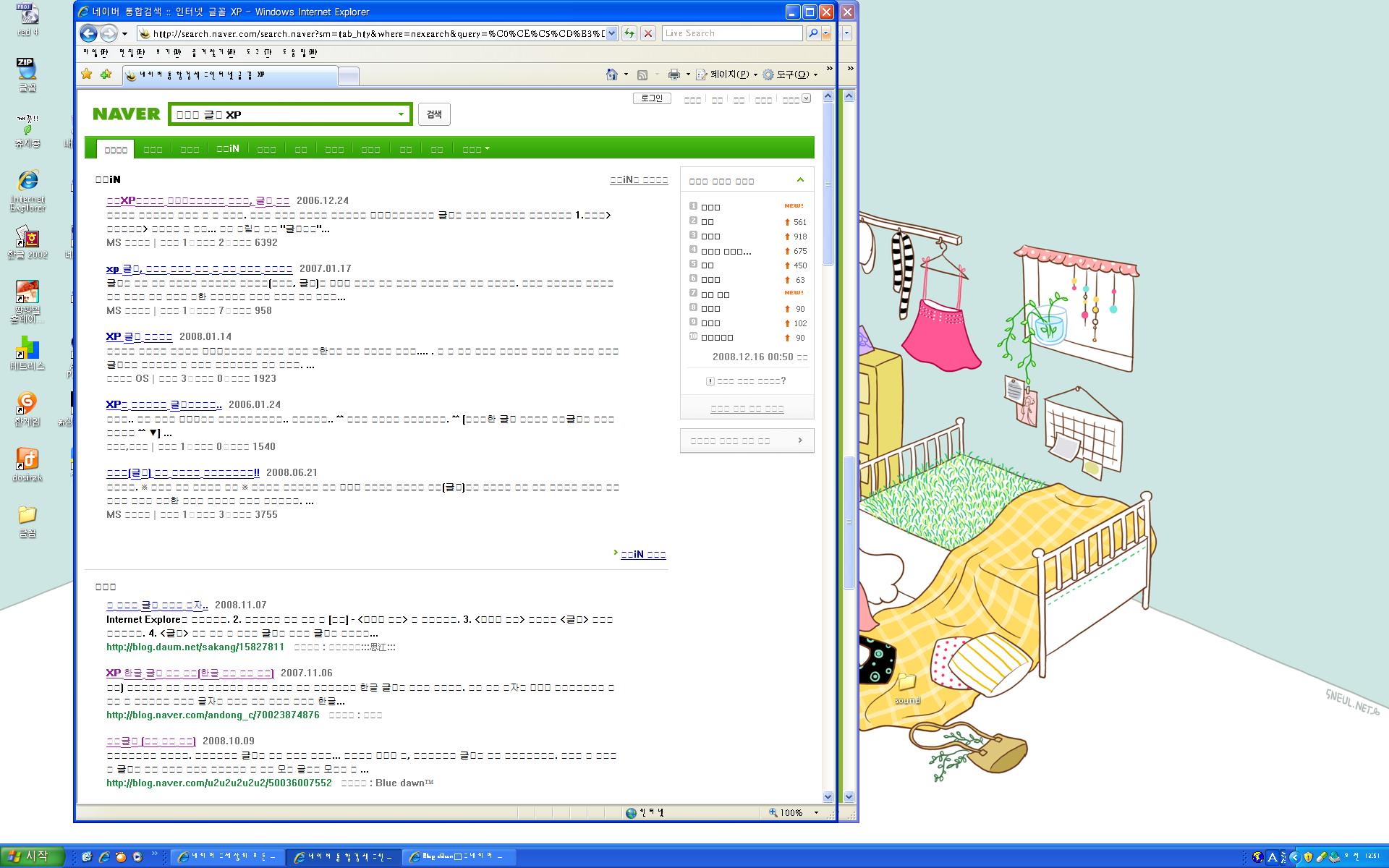Viewport: 1389px width, 868px height.
Task: Click the iN more-results link with green arrow
Action: [x=642, y=554]
